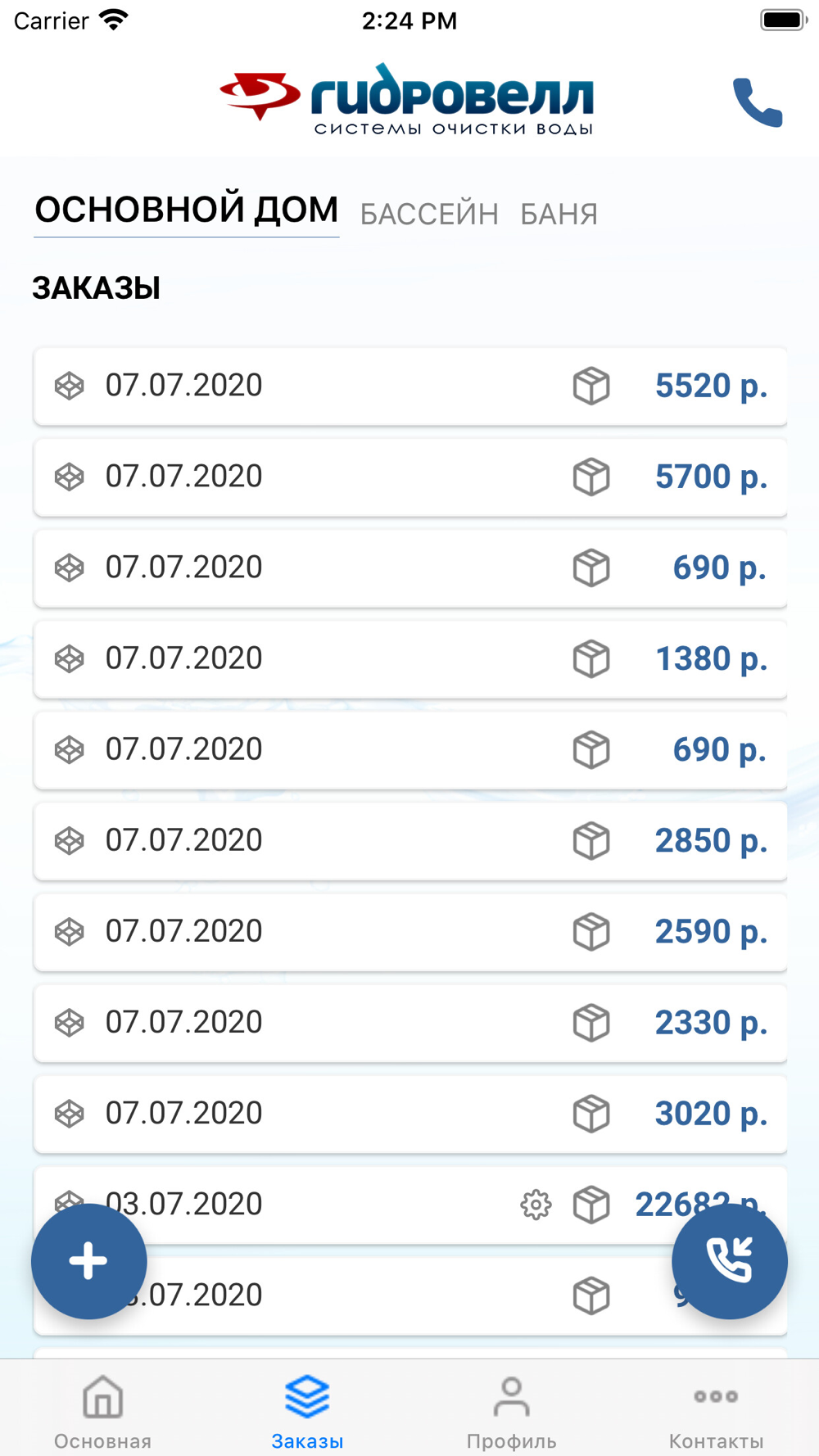Tap the incoming callback request button

pyautogui.click(x=729, y=1260)
